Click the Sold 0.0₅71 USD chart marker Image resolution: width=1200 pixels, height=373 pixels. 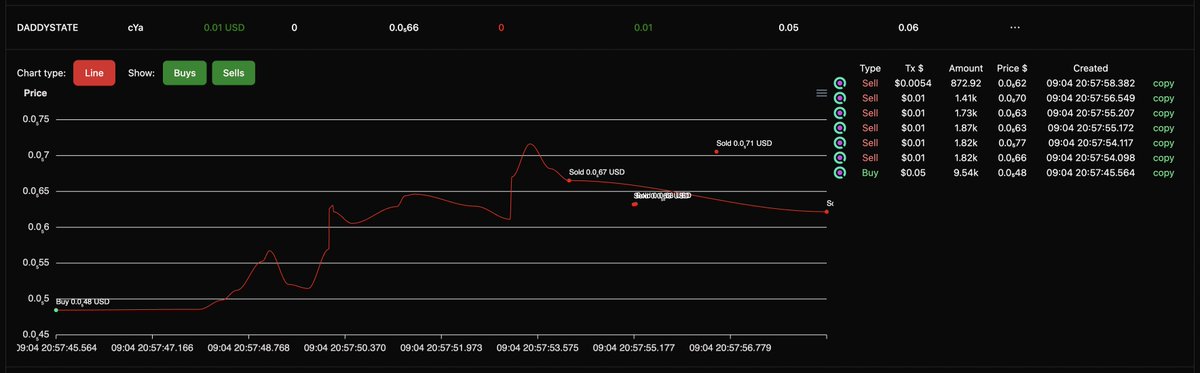tap(716, 152)
